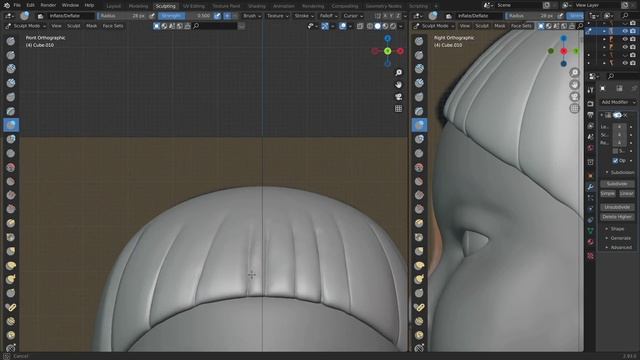Open the Falloff dropdown
The height and width of the screenshot is (360, 640).
328,16
